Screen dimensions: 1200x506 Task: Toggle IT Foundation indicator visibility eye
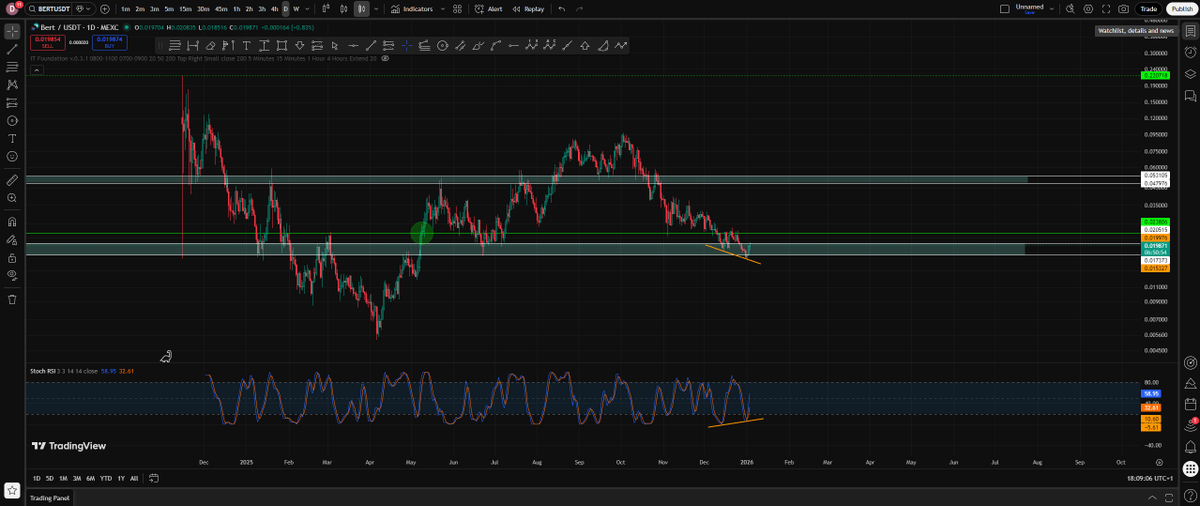(385, 58)
